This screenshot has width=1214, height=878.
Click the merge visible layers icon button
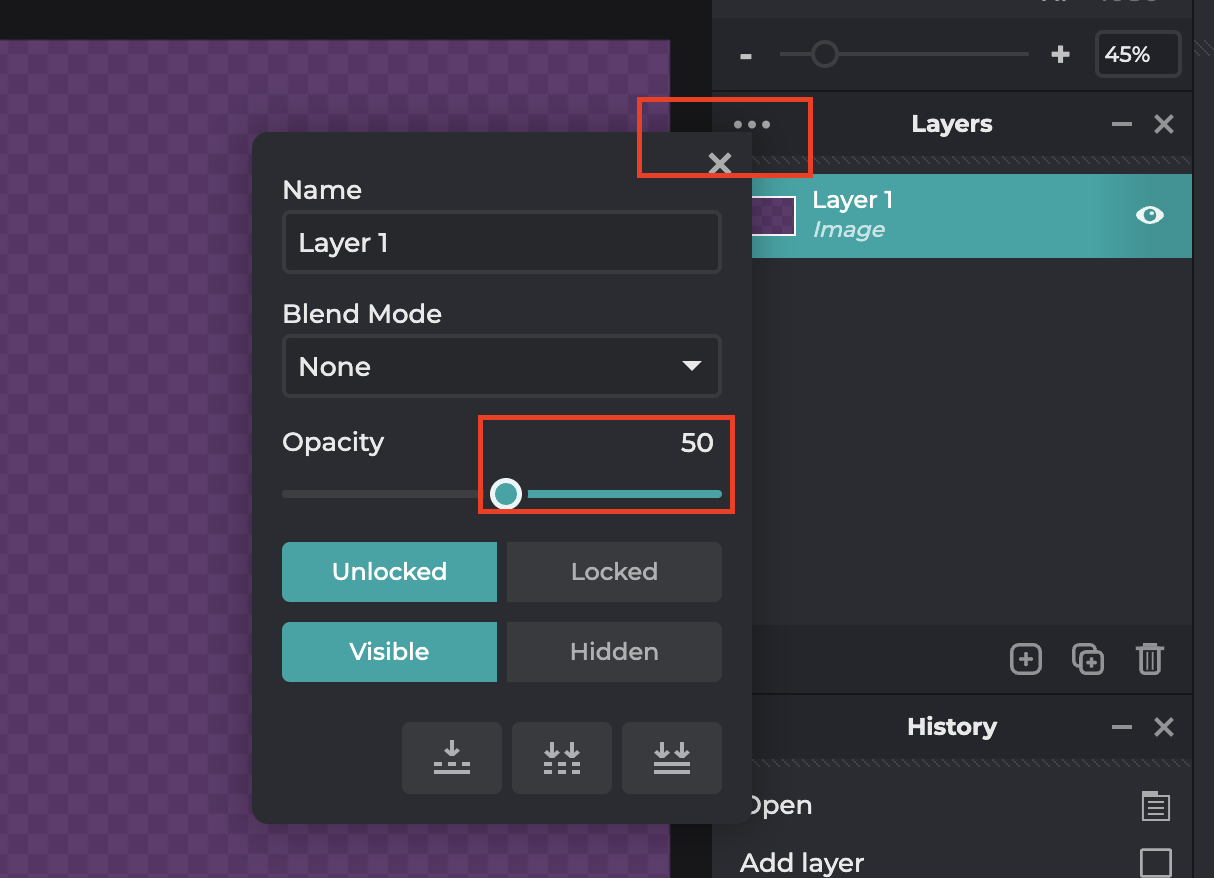click(562, 758)
